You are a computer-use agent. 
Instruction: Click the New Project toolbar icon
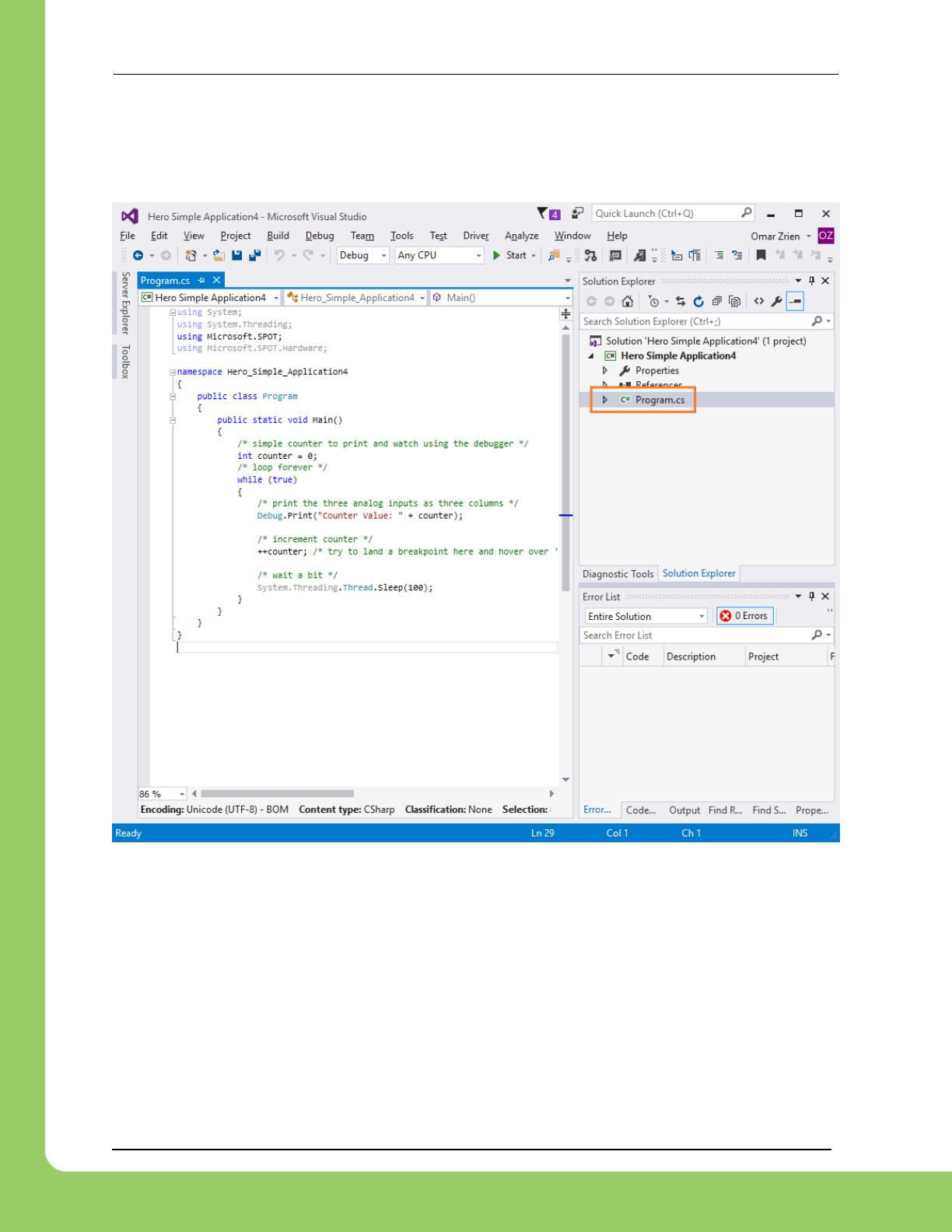point(191,255)
